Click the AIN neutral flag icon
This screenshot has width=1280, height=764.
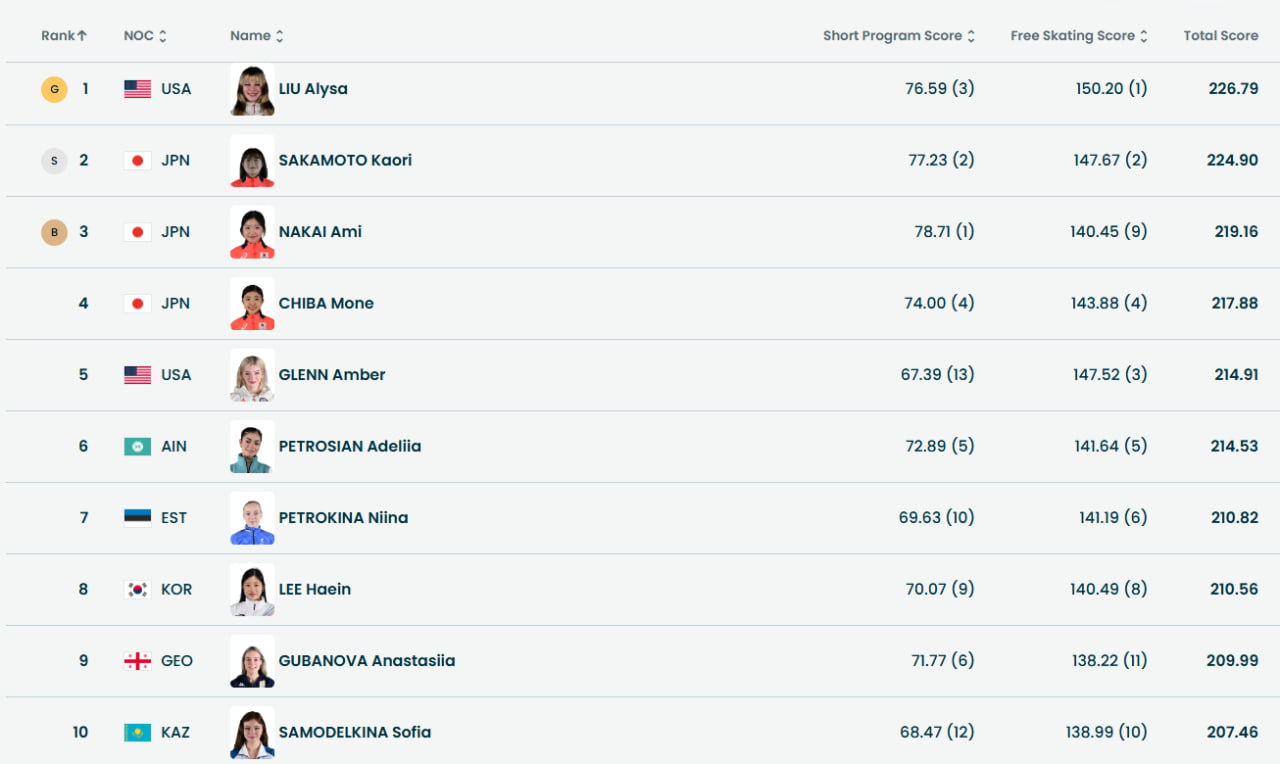point(137,446)
